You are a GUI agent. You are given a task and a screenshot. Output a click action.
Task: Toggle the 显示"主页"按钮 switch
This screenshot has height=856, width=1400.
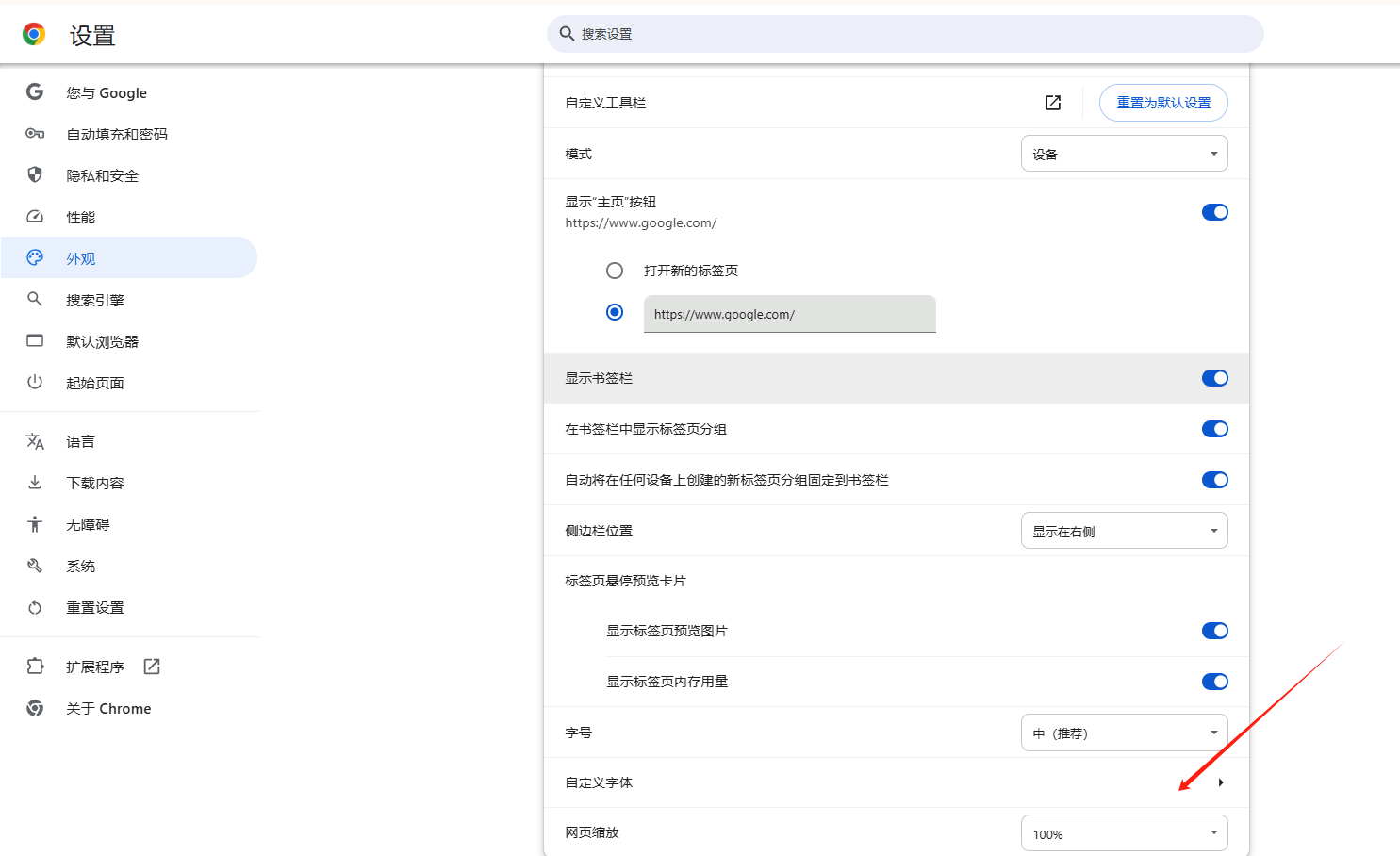(x=1215, y=212)
